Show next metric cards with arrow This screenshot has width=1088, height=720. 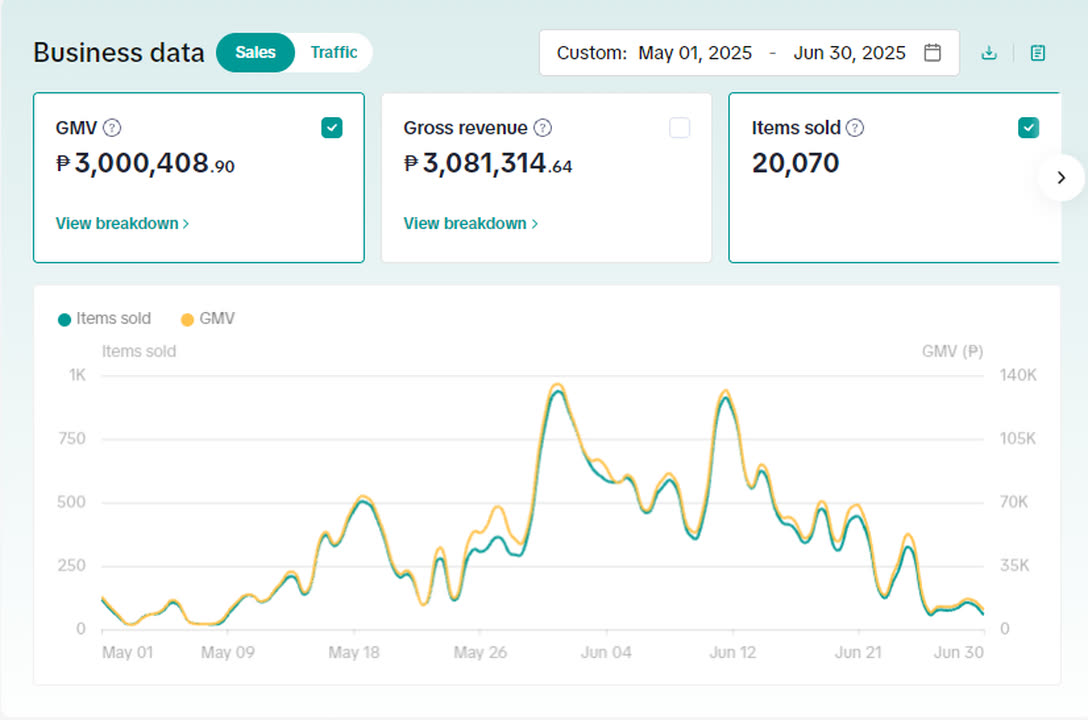coord(1060,178)
